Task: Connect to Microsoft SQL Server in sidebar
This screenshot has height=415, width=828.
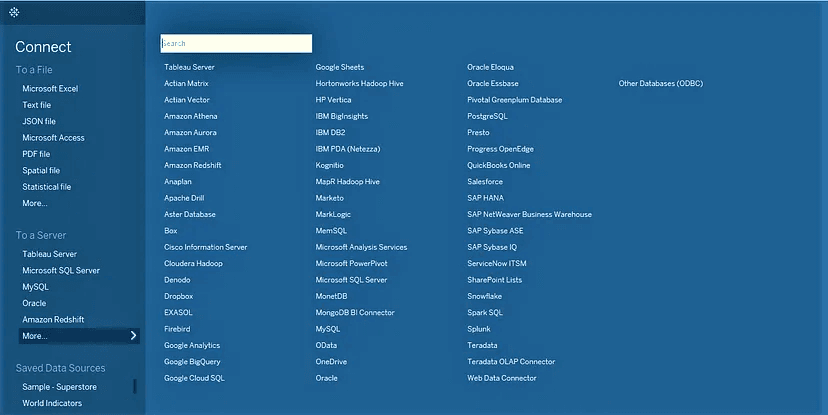Action: pyautogui.click(x=61, y=270)
